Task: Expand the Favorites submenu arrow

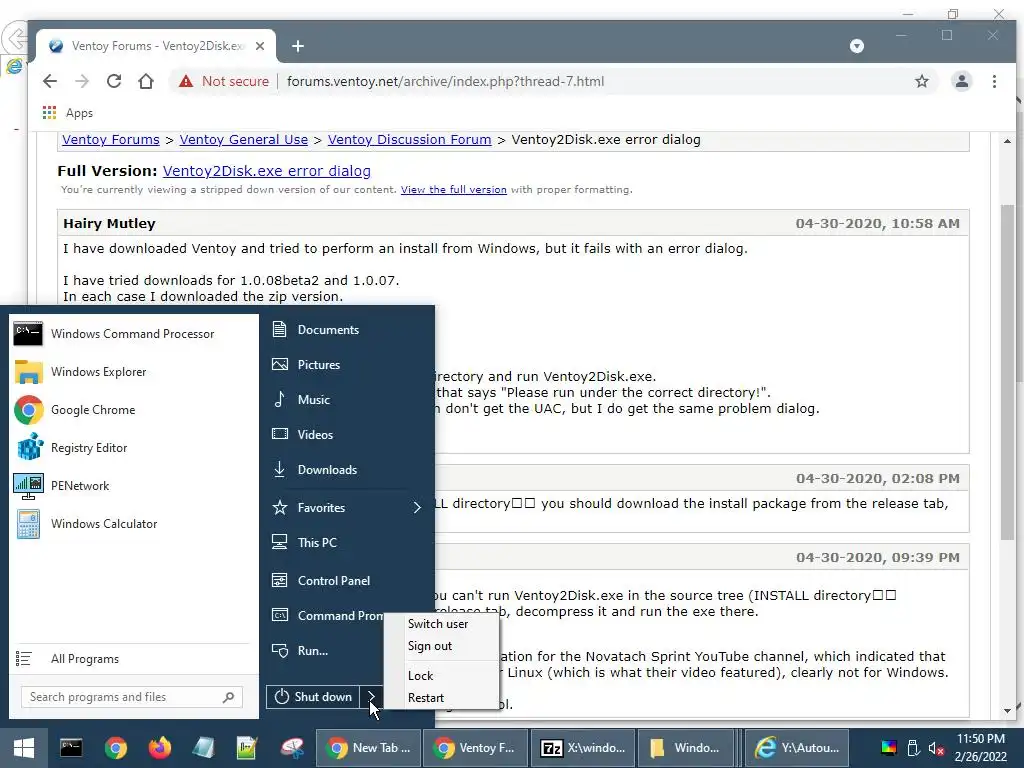Action: 417,507
